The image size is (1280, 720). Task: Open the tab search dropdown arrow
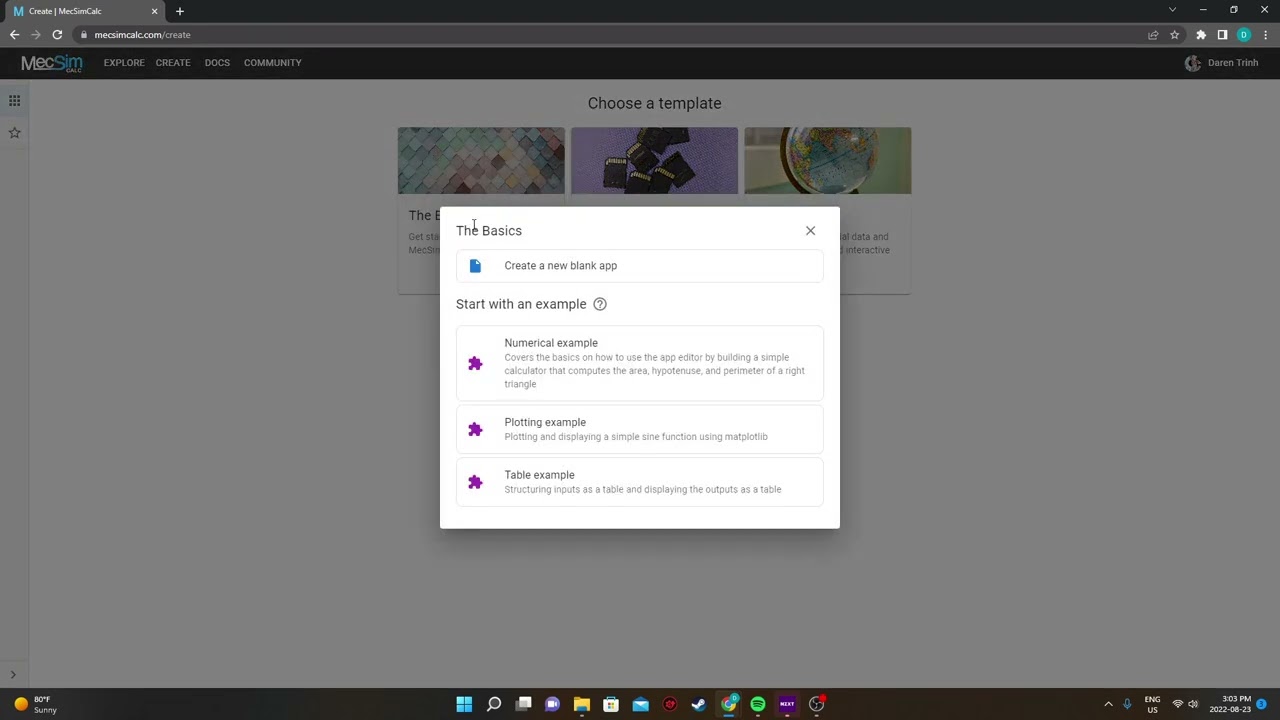[1172, 10]
